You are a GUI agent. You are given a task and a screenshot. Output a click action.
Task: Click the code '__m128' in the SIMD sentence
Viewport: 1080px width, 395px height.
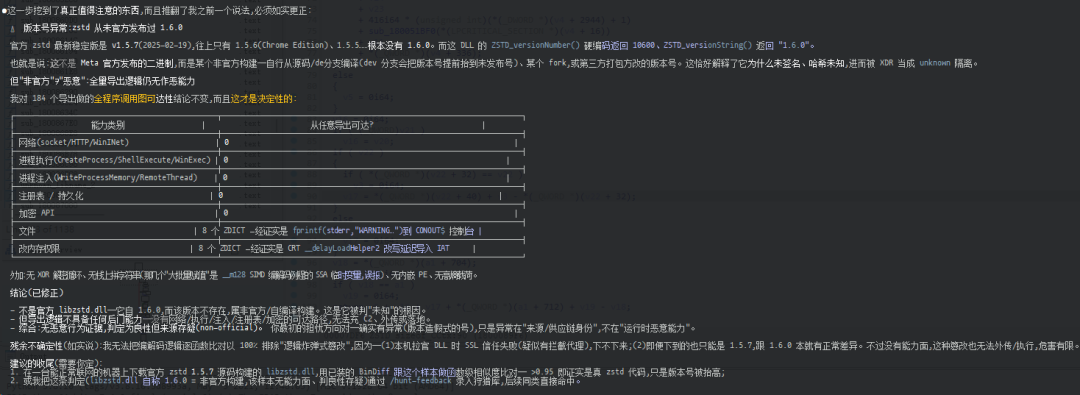click(233, 275)
